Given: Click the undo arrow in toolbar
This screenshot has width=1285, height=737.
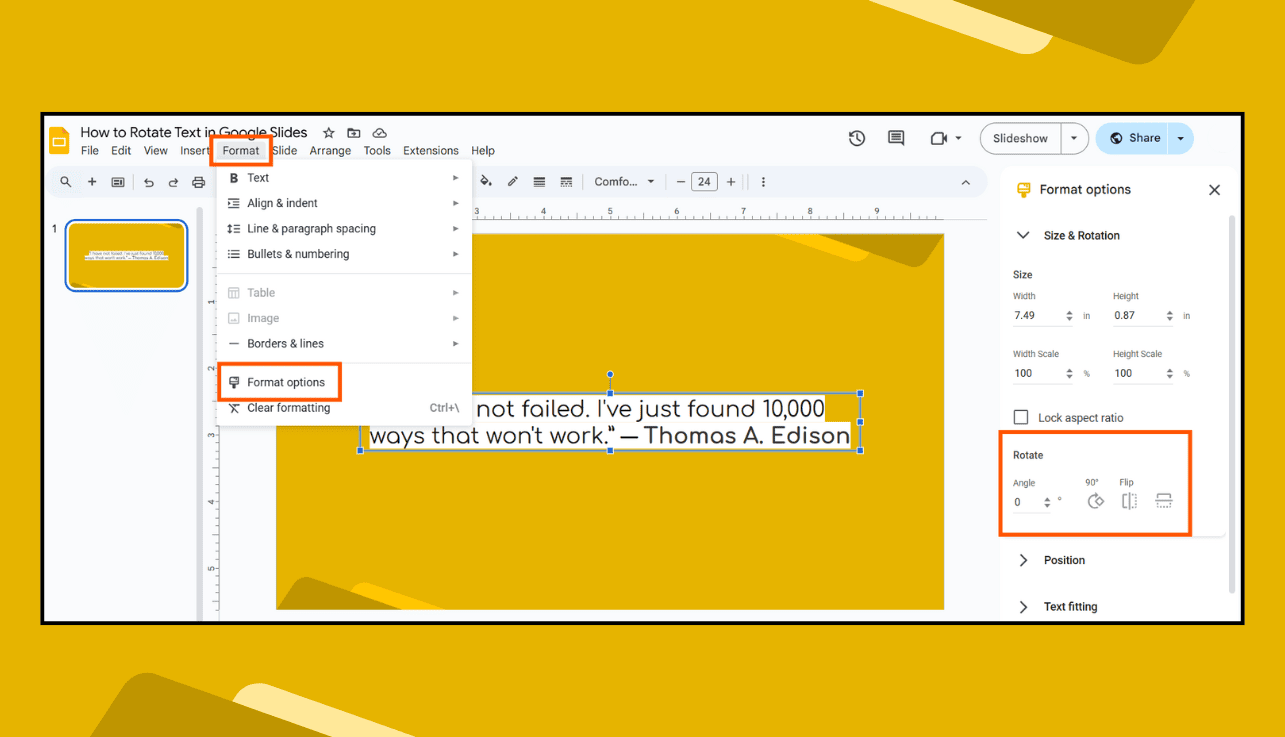Looking at the screenshot, I should coord(149,182).
